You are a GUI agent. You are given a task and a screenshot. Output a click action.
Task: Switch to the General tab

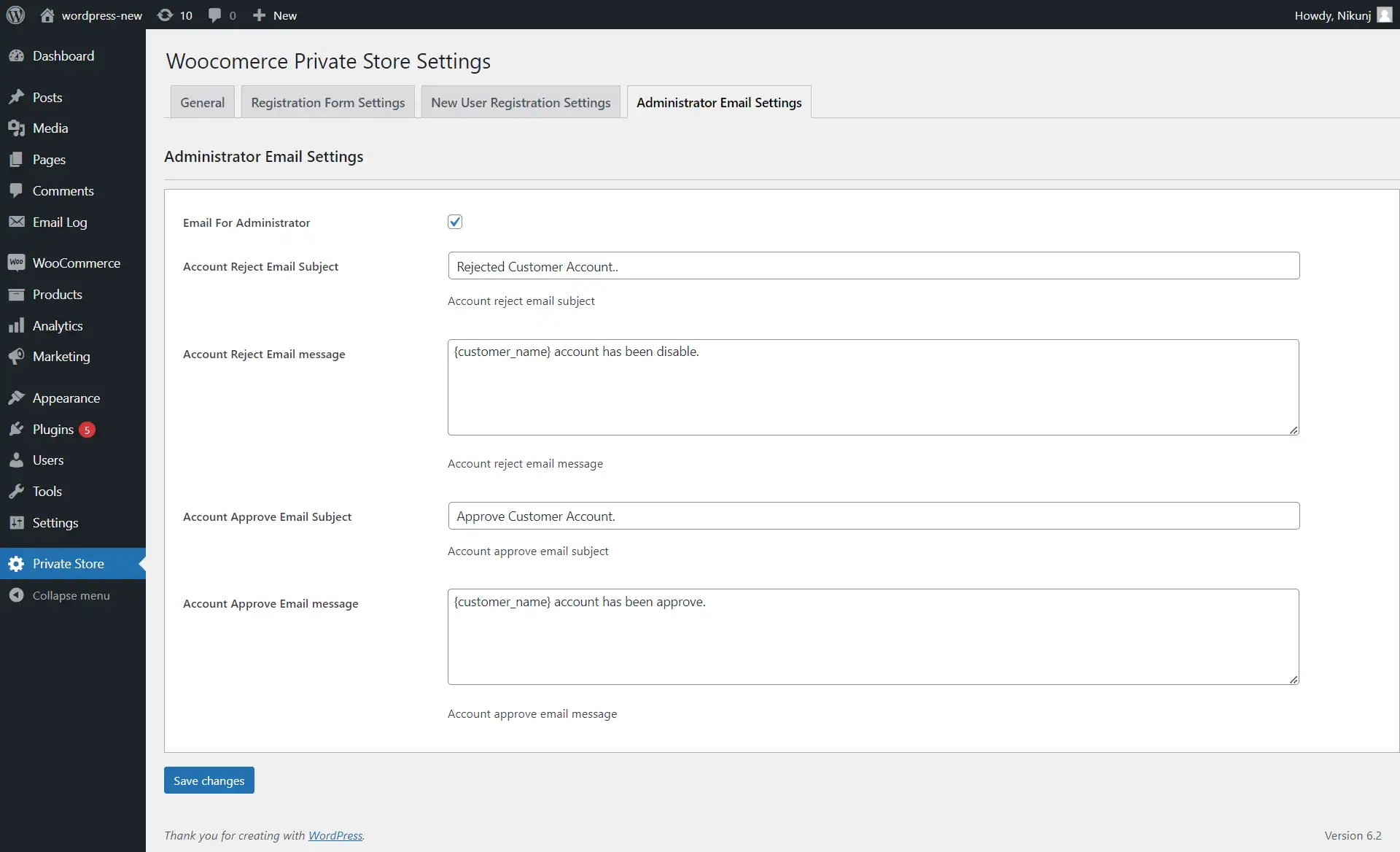201,101
